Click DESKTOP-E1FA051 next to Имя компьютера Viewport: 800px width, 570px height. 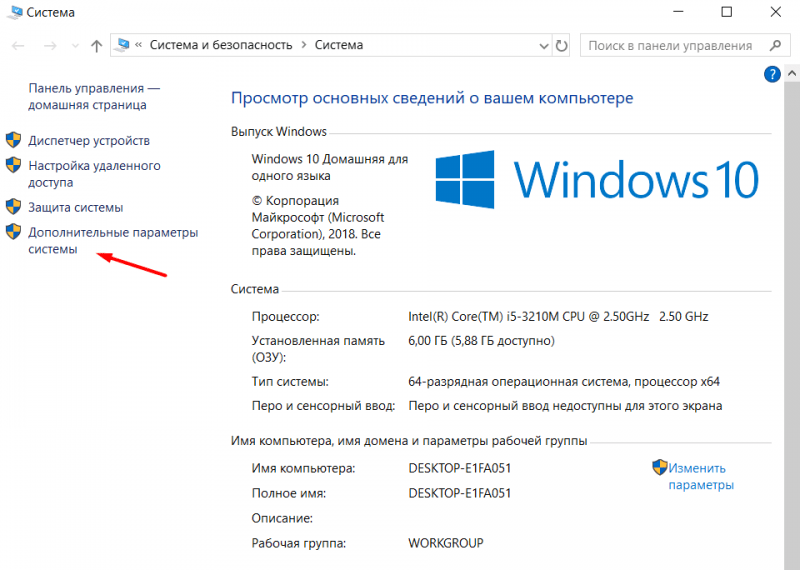pyautogui.click(x=460, y=468)
